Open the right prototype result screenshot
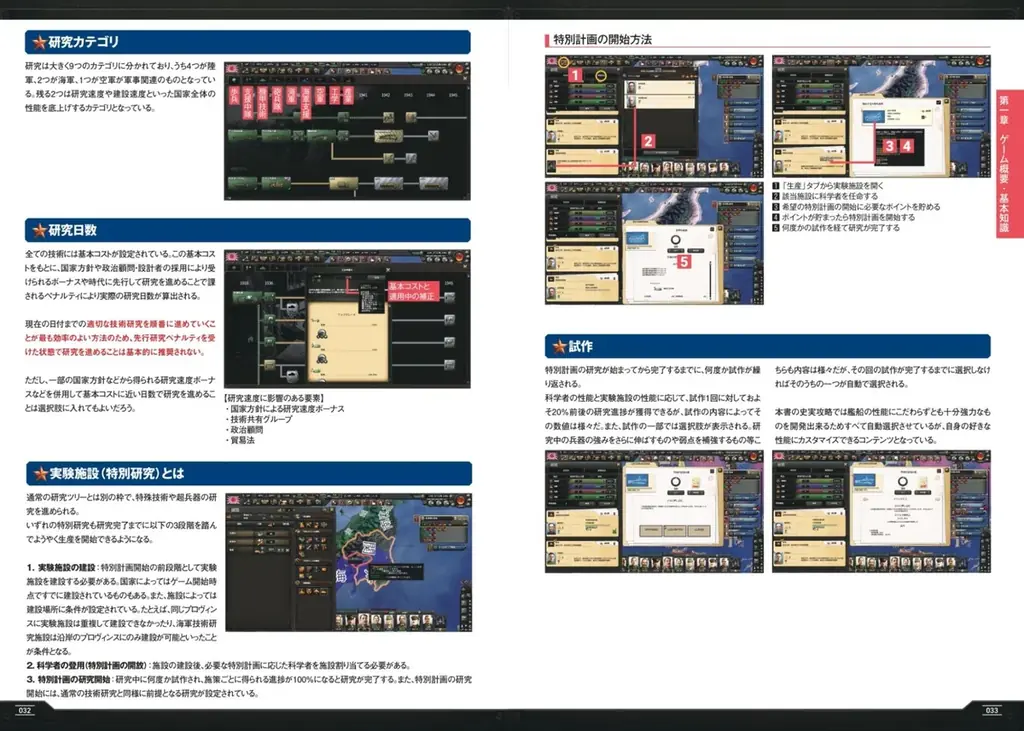This screenshot has width=1024, height=731. point(881,512)
